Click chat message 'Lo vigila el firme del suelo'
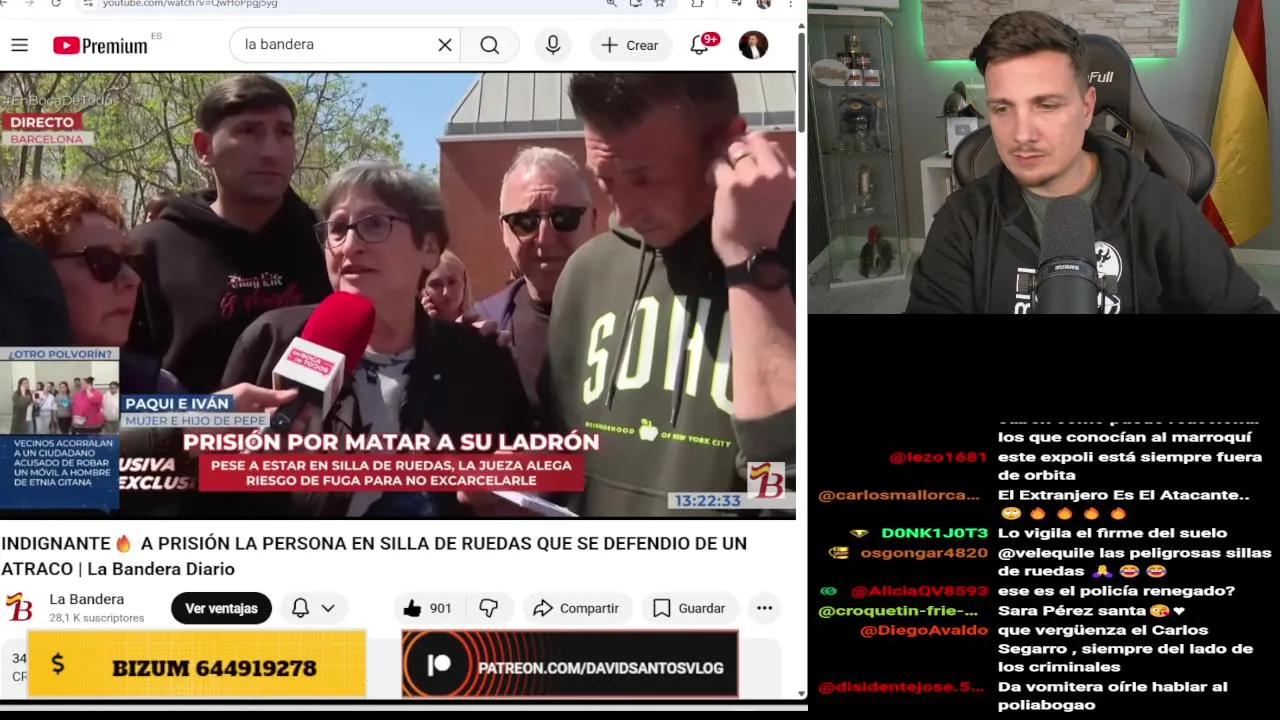The height and width of the screenshot is (720, 1280). pyautogui.click(x=1112, y=533)
